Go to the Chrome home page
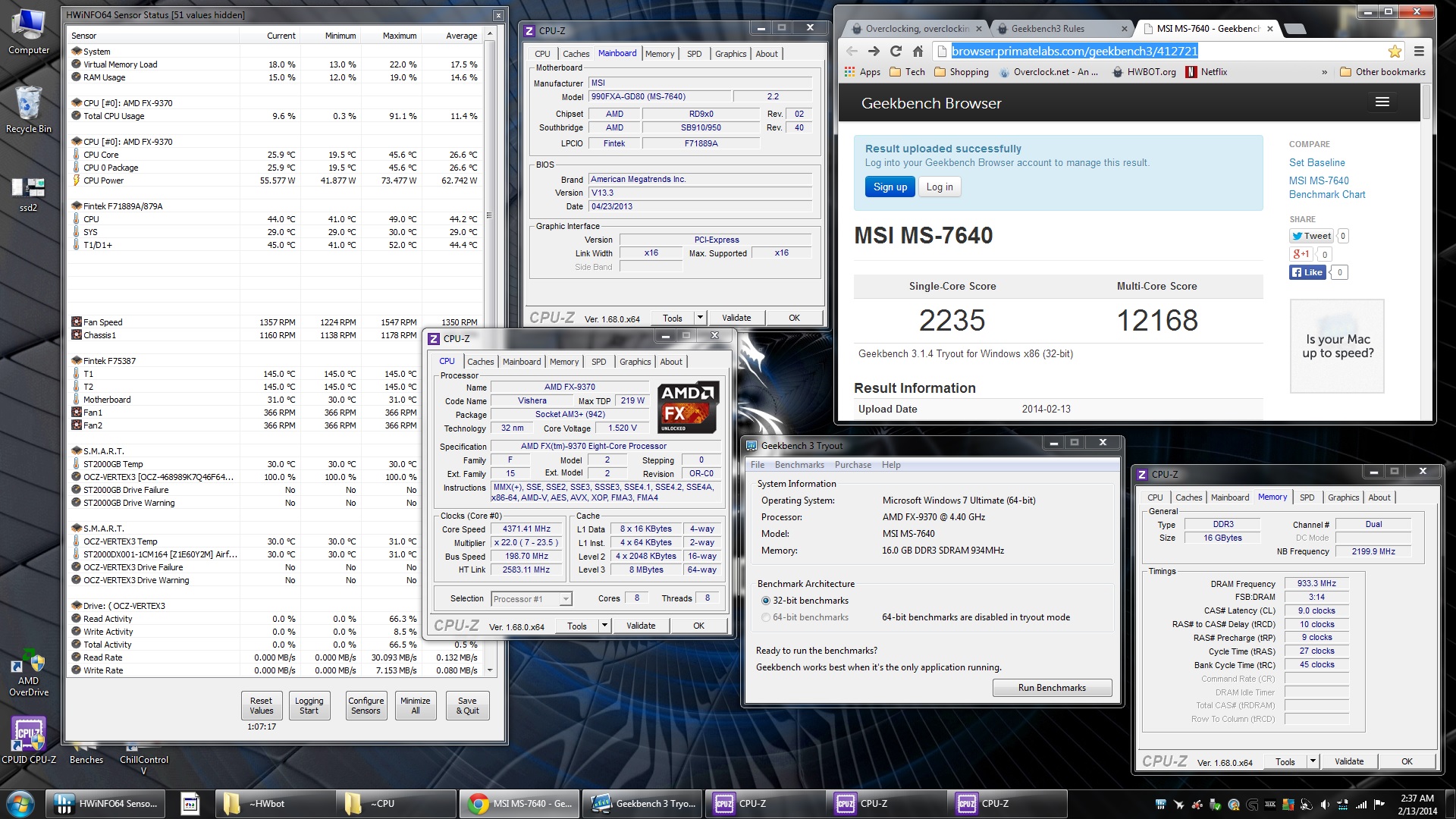 (918, 51)
